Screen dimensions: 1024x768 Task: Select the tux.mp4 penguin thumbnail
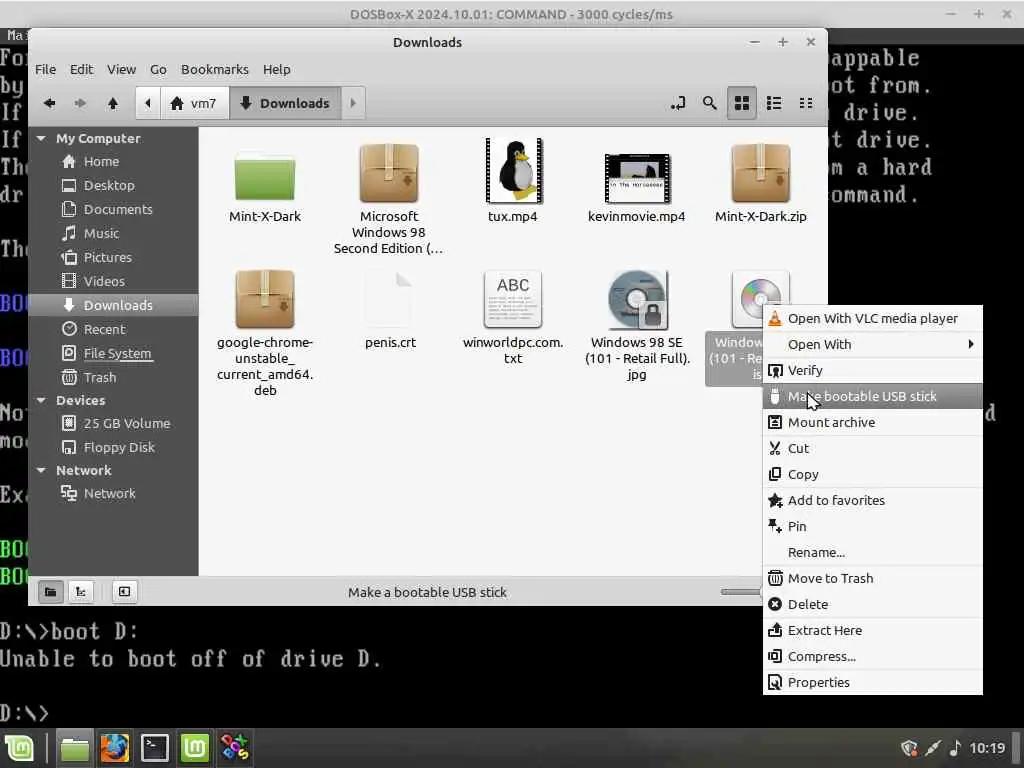coord(513,171)
